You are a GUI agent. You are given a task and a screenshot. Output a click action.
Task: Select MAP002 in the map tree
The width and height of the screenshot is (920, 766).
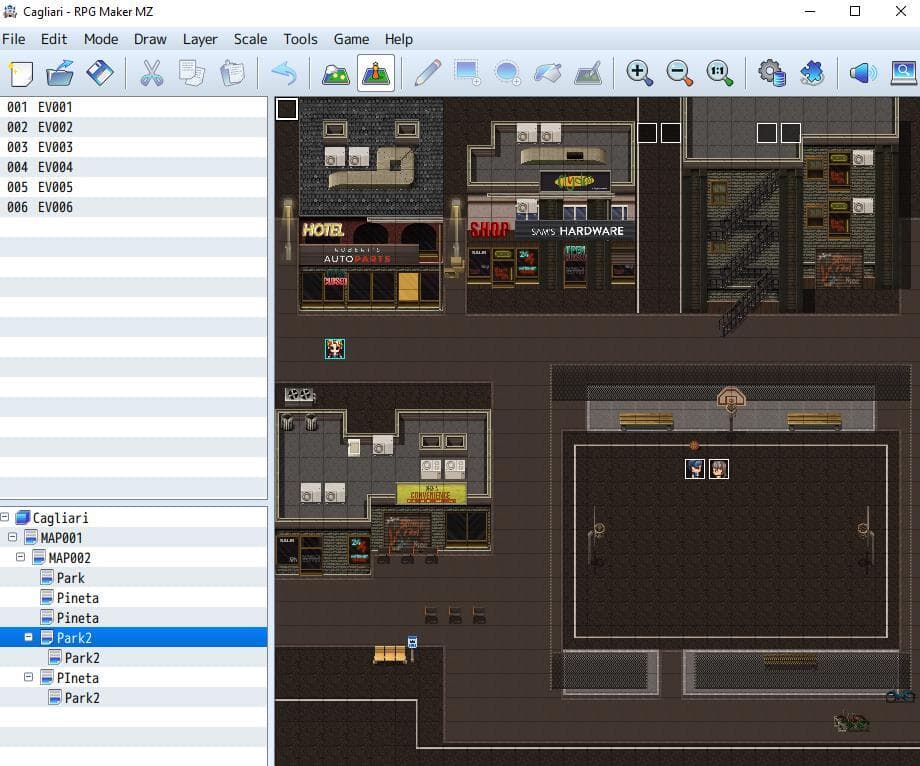click(69, 558)
